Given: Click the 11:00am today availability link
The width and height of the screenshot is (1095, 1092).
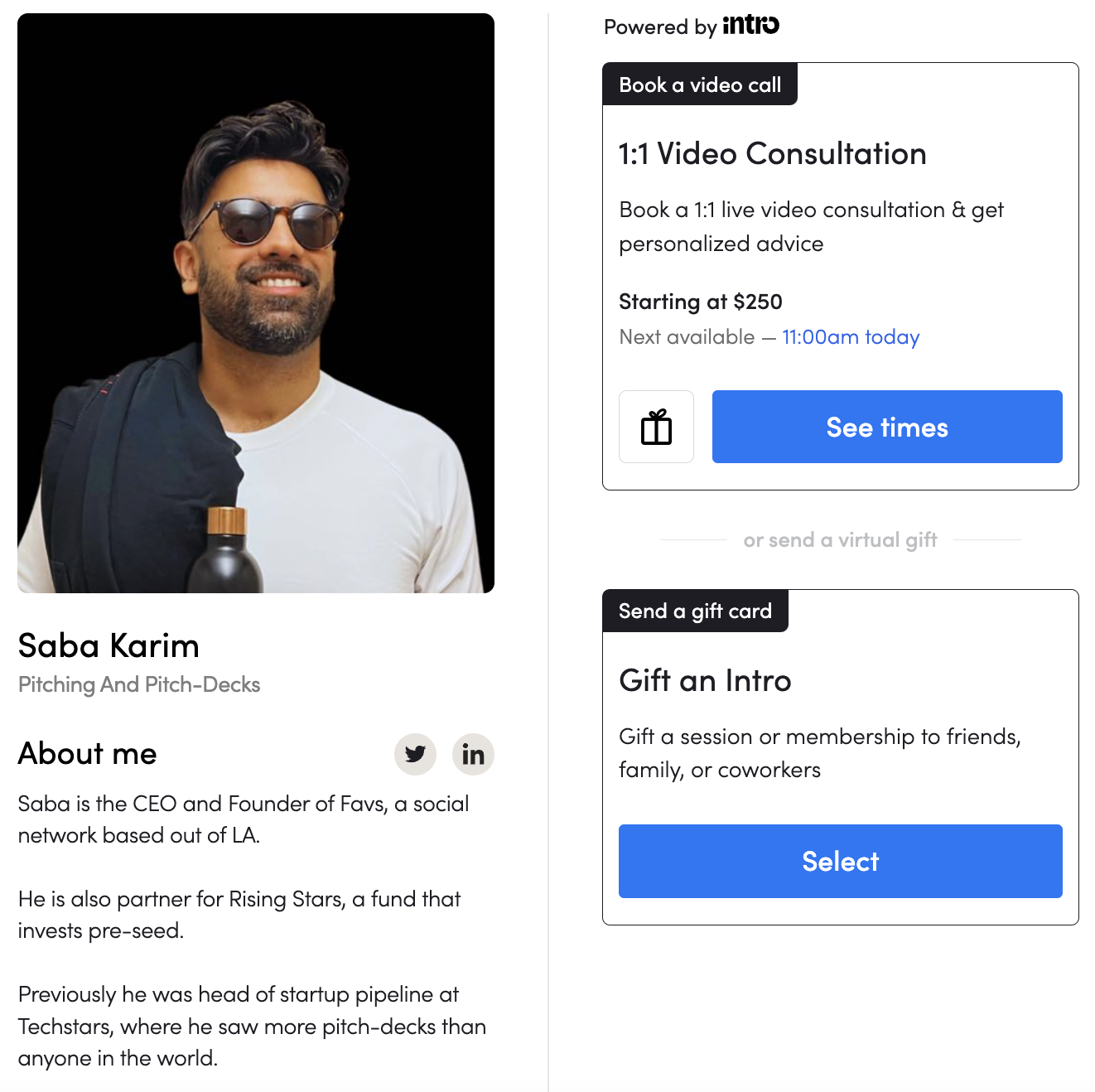Looking at the screenshot, I should pos(851,337).
